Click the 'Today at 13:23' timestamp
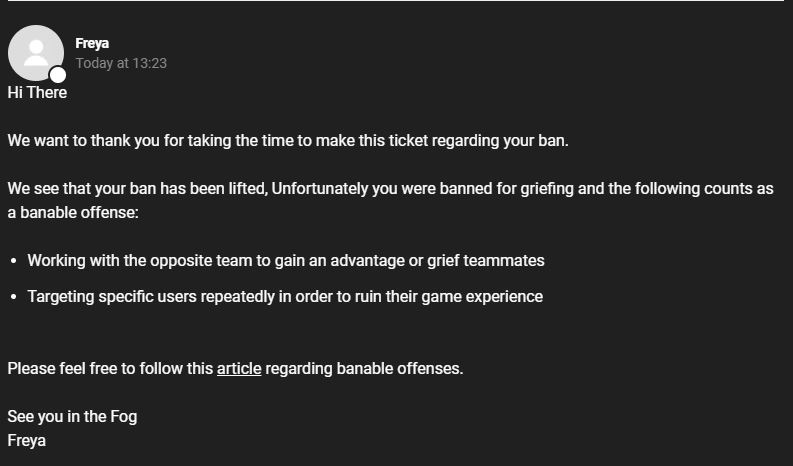This screenshot has height=466, width=793. click(x=121, y=63)
